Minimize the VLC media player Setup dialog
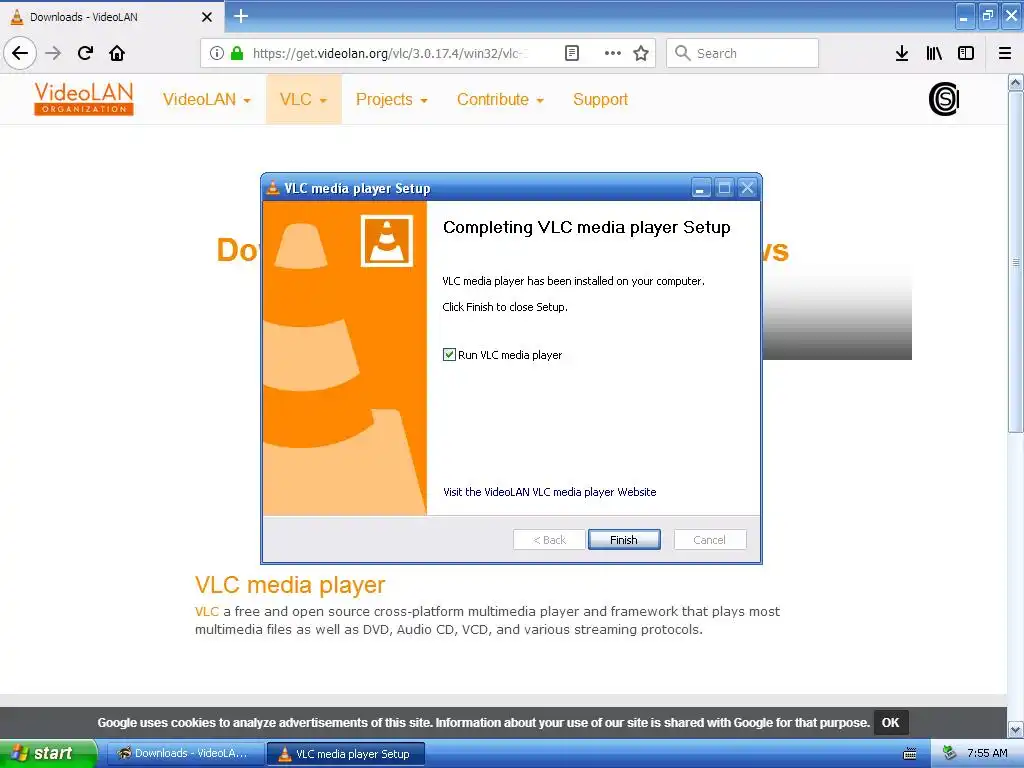1024x768 pixels. pos(700,188)
